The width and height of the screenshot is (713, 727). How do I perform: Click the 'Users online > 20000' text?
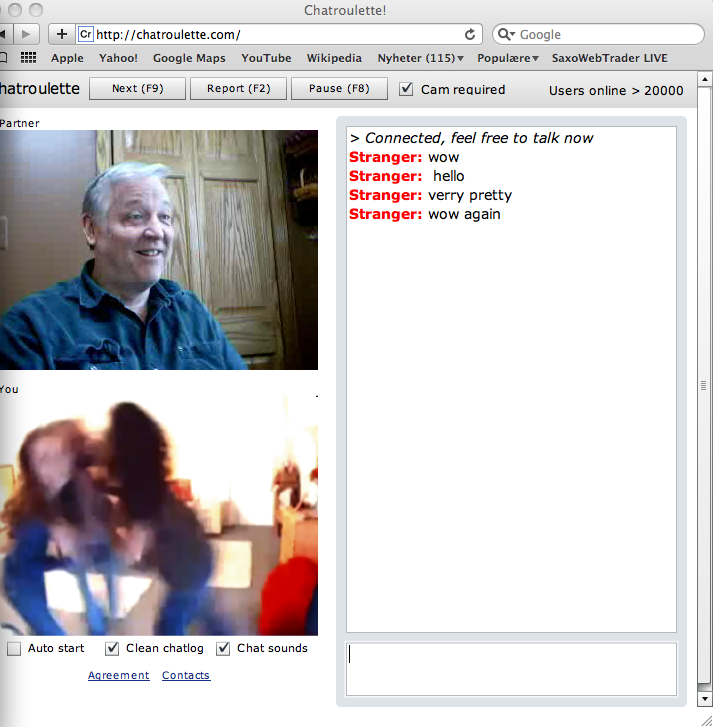coord(616,90)
